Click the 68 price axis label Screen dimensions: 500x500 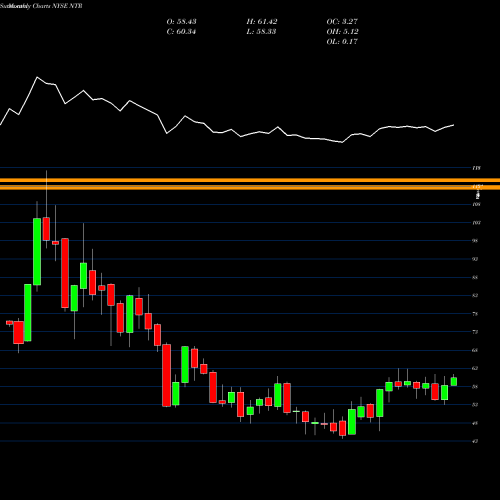coord(475,350)
